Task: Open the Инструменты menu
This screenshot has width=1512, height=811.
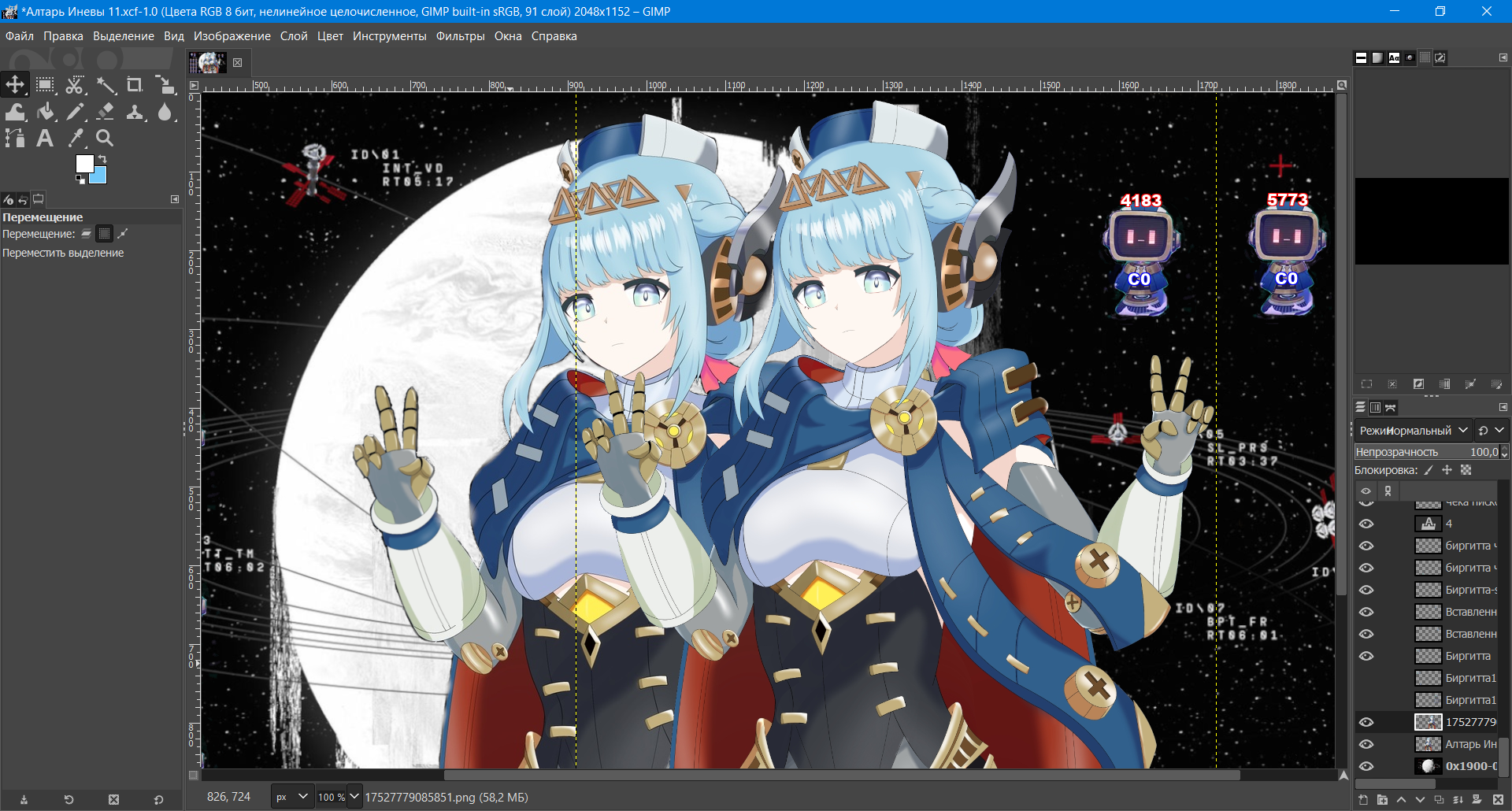Action: click(x=390, y=36)
